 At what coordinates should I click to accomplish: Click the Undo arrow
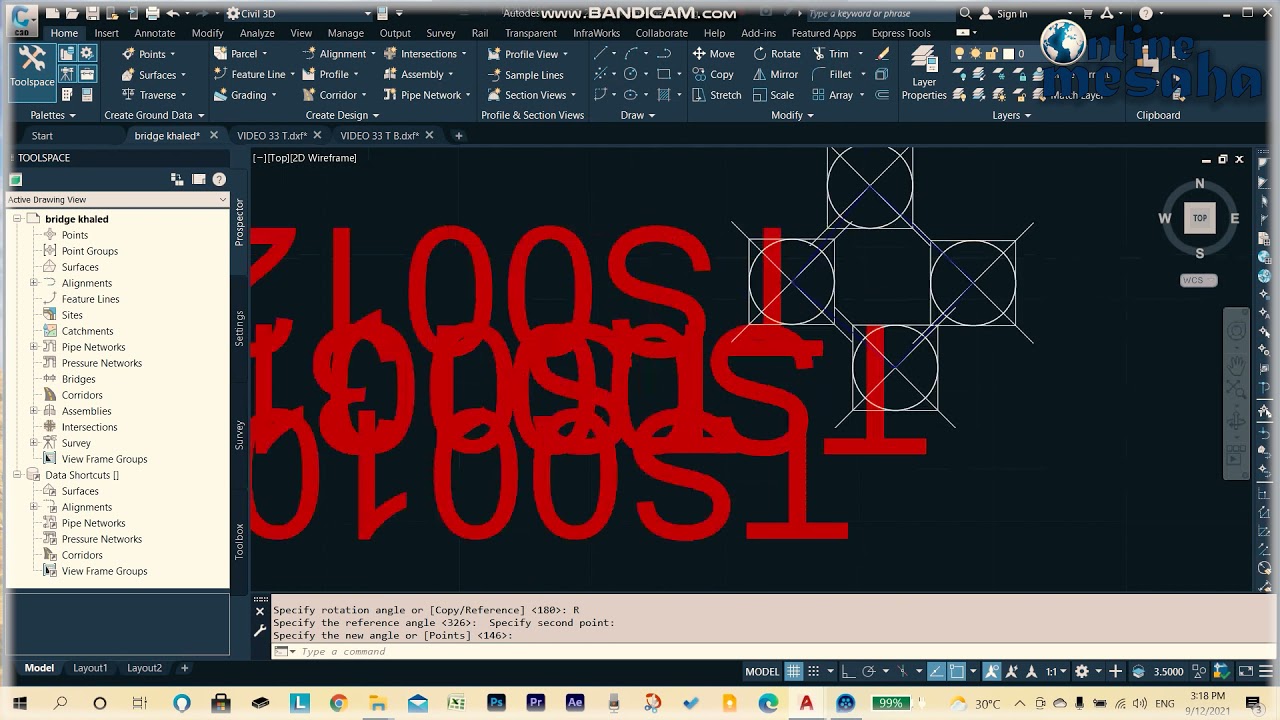click(x=173, y=14)
